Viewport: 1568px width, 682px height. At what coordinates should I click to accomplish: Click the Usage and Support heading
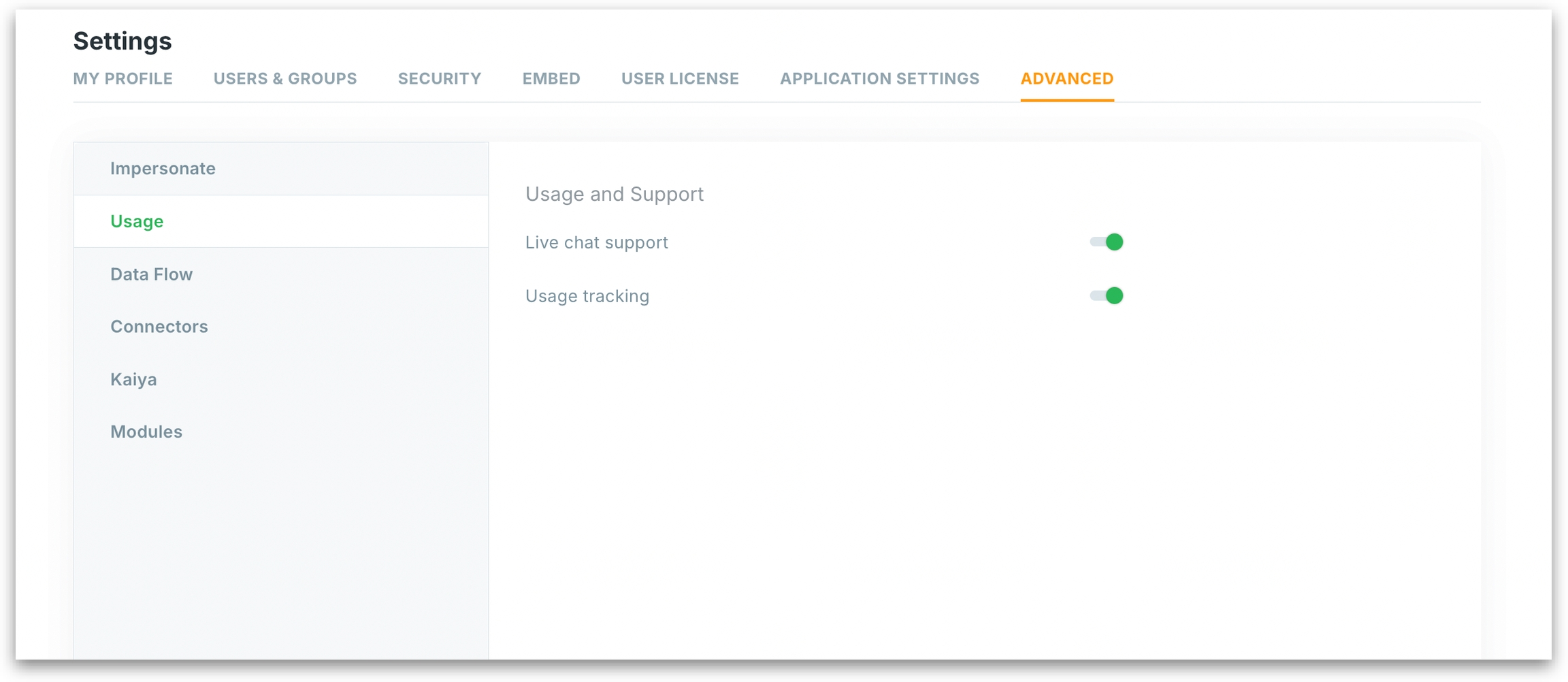point(614,194)
